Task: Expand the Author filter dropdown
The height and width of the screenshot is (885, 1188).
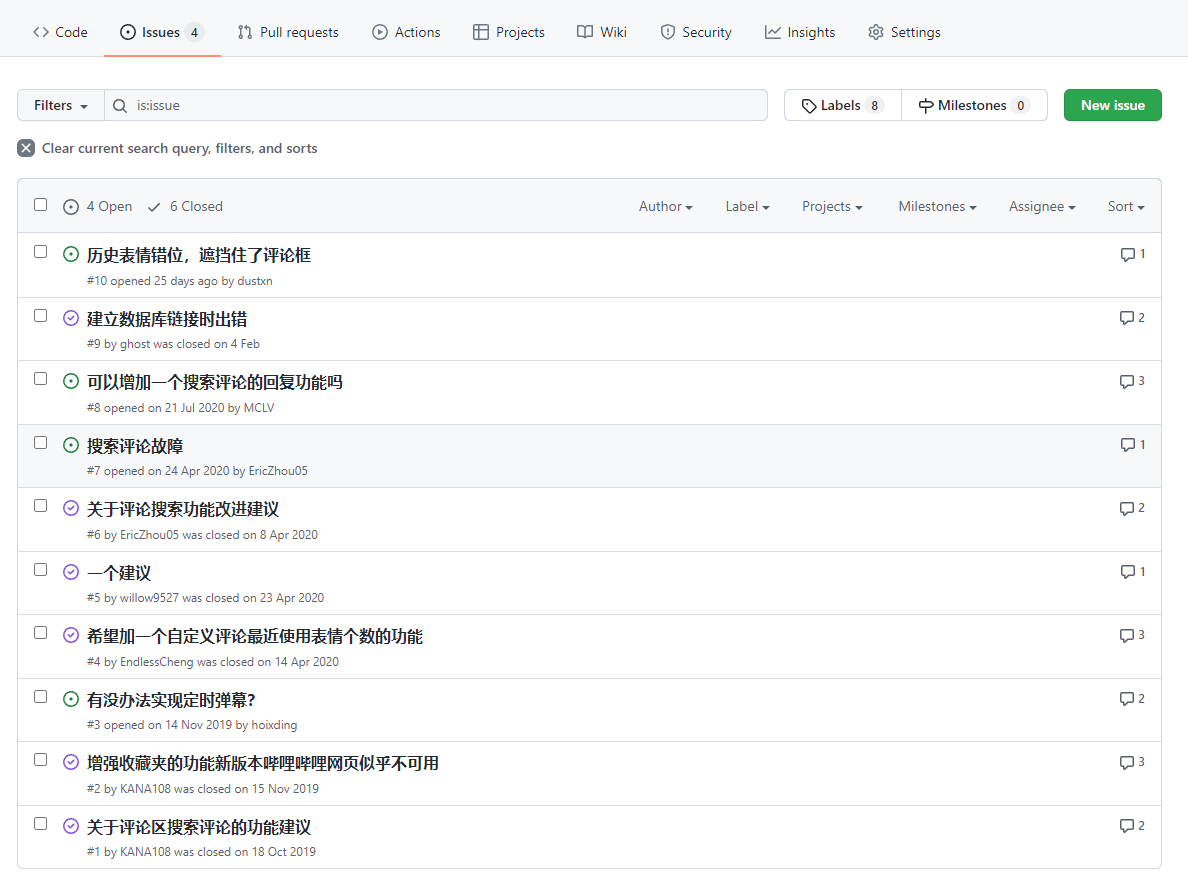Action: tap(666, 206)
